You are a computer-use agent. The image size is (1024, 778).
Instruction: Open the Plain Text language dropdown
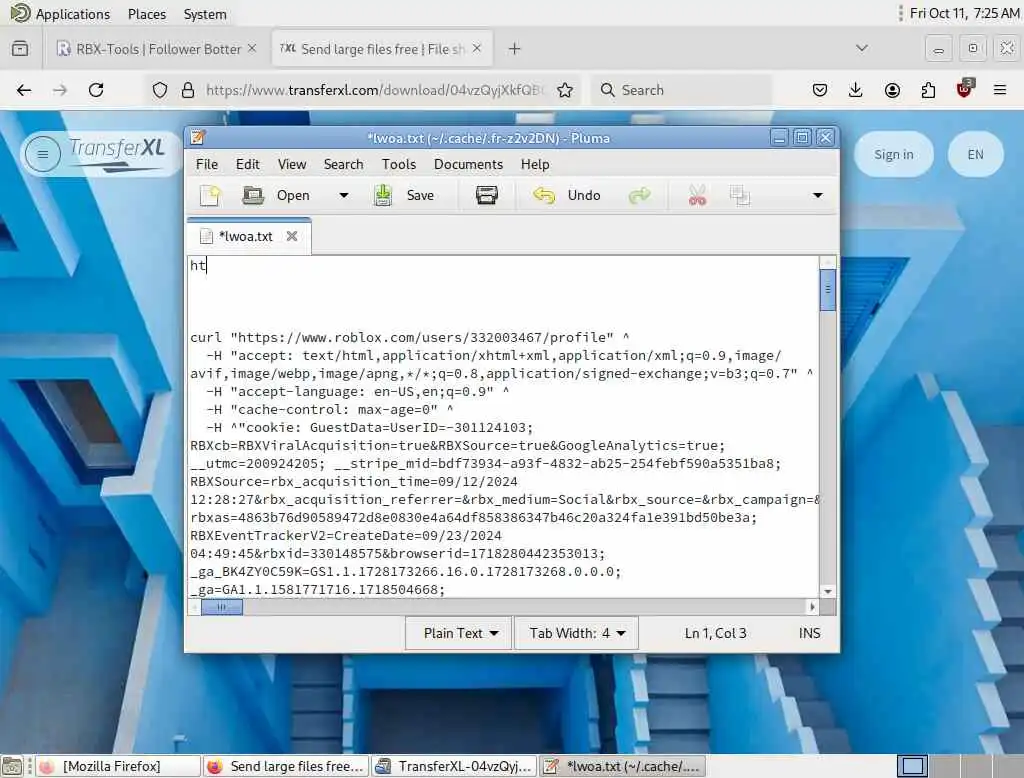point(458,633)
